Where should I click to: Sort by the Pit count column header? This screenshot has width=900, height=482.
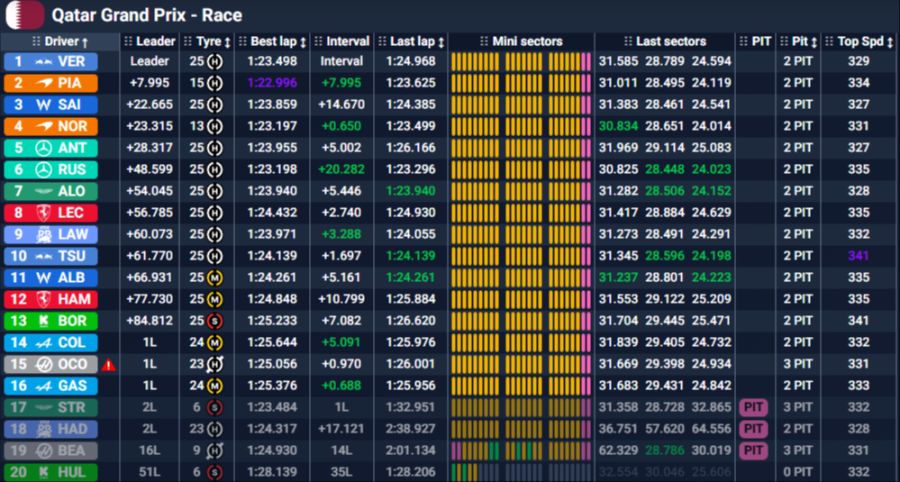798,42
